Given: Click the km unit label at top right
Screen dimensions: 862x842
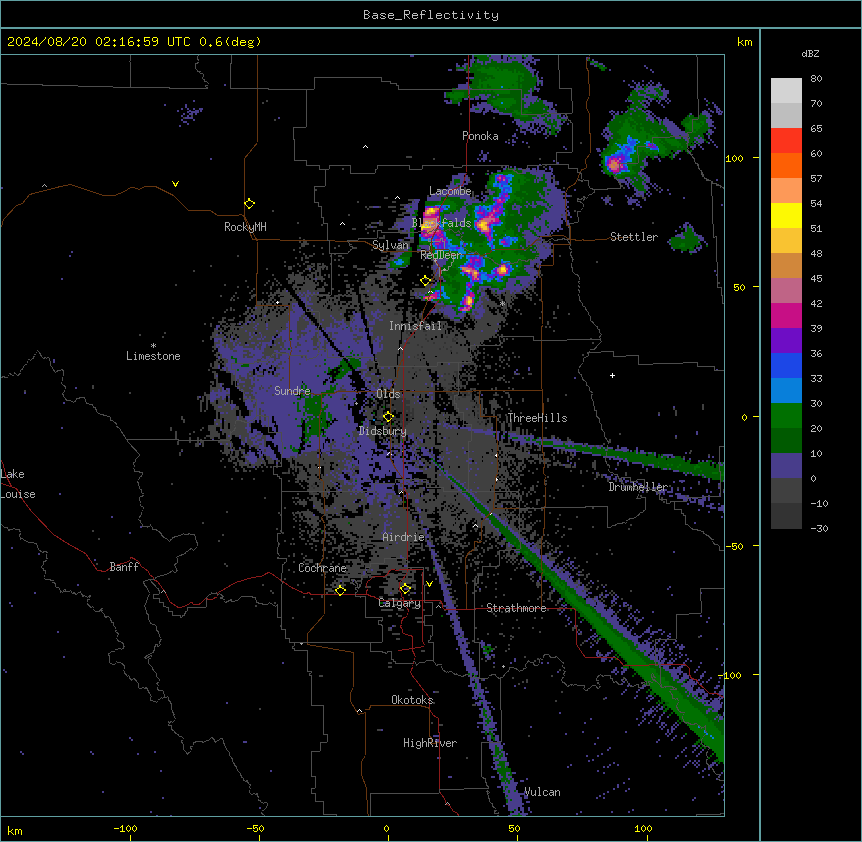Looking at the screenshot, I should point(744,42).
